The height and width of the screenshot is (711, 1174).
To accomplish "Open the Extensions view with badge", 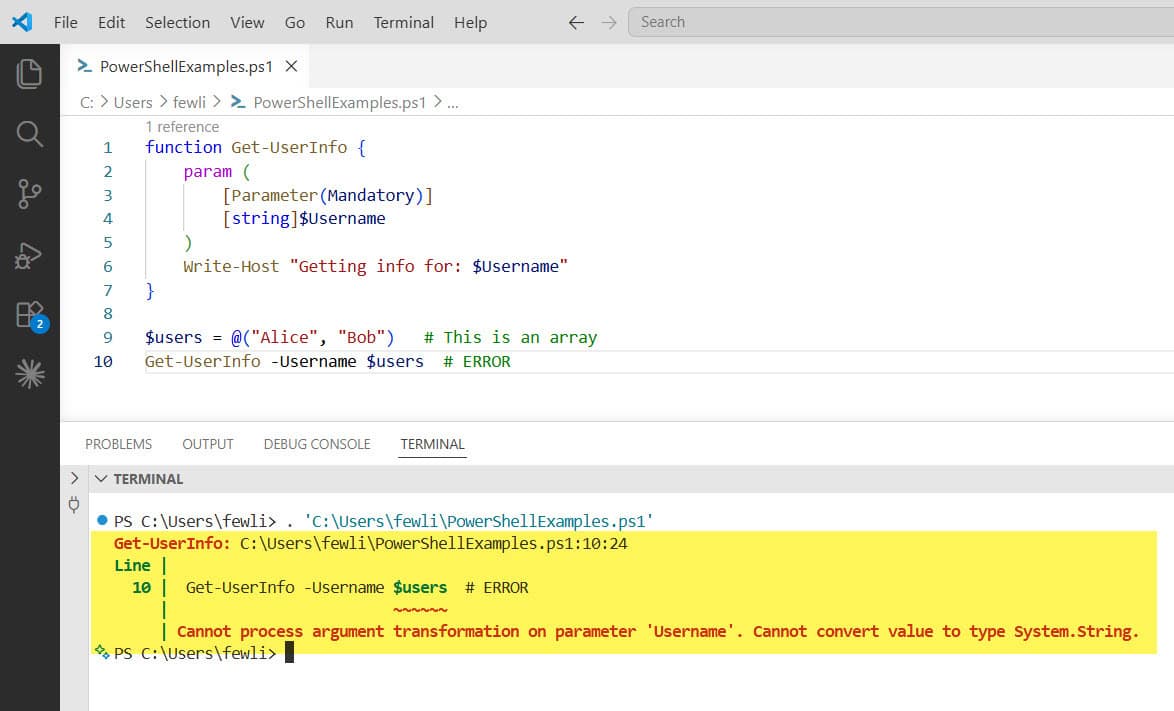I will tap(31, 315).
